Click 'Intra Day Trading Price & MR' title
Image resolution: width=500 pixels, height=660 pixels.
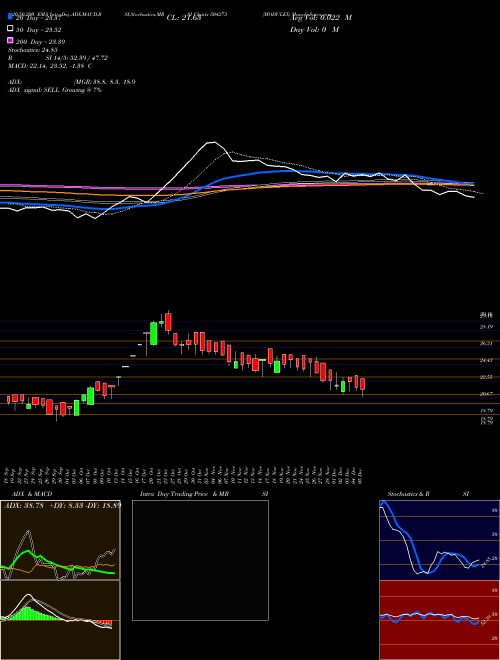pos(184,494)
